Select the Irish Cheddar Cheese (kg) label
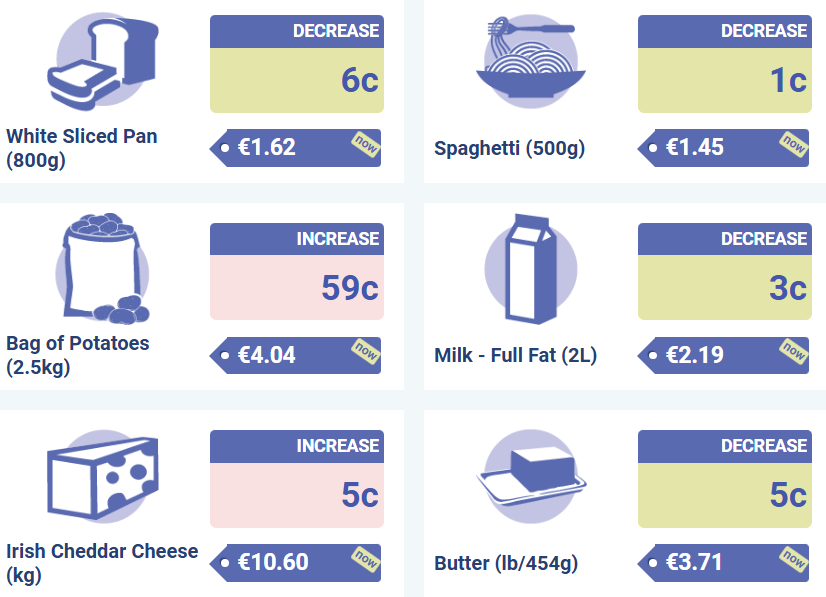 [102, 563]
